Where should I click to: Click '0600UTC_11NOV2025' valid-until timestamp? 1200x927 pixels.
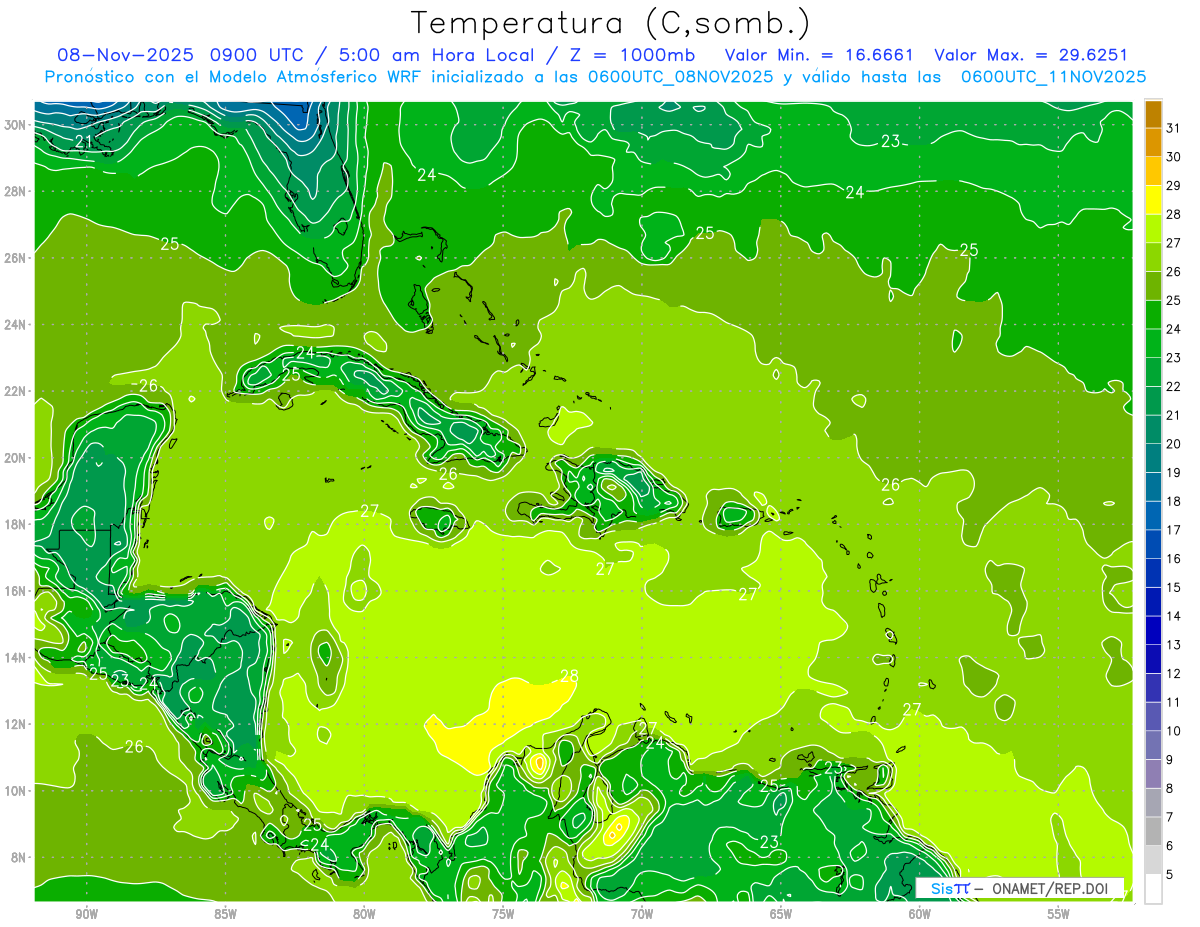click(1053, 77)
